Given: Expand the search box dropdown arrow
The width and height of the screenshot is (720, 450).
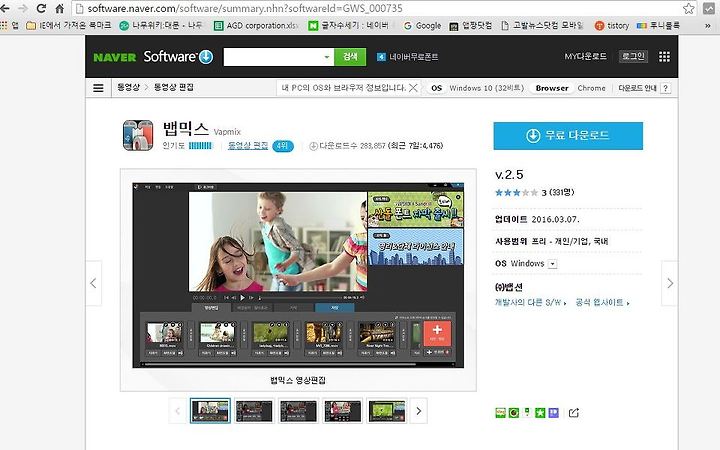Looking at the screenshot, I should (327, 57).
